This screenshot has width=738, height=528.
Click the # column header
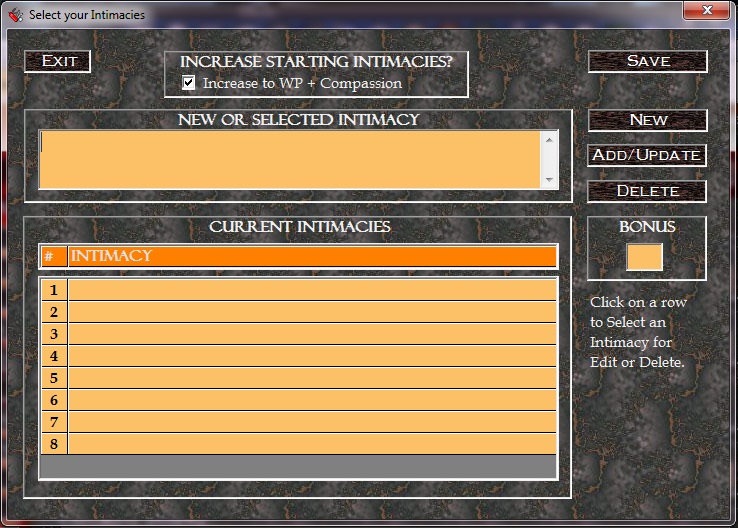tap(54, 256)
